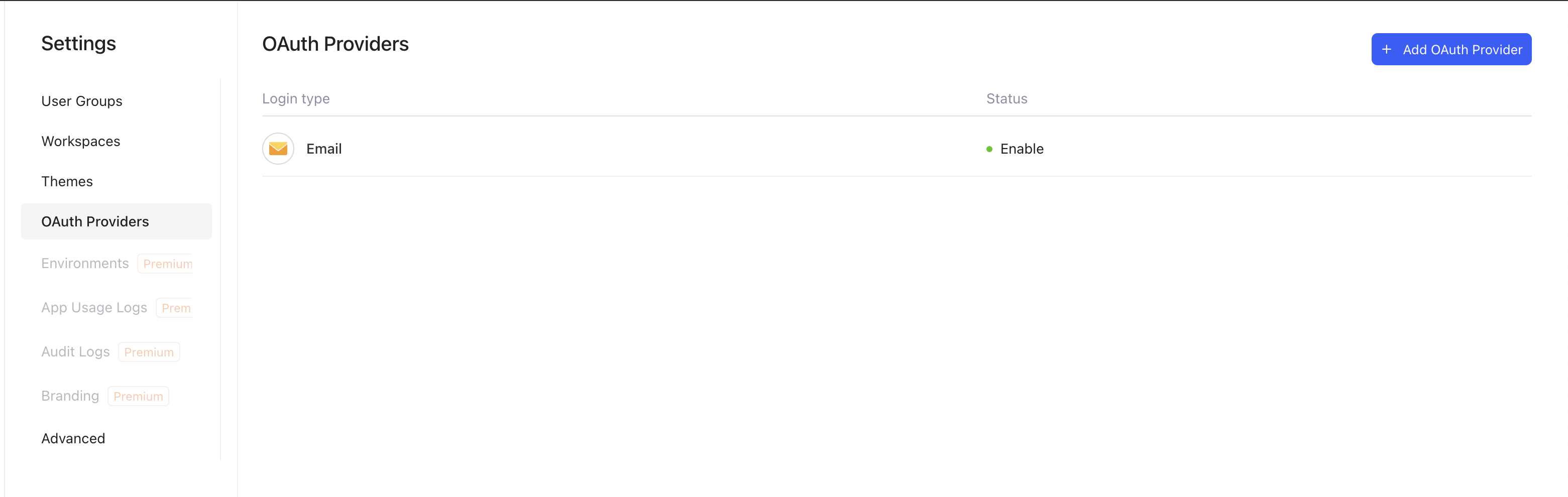Image resolution: width=1568 pixels, height=497 pixels.
Task: Open the User Groups settings section
Action: [81, 101]
